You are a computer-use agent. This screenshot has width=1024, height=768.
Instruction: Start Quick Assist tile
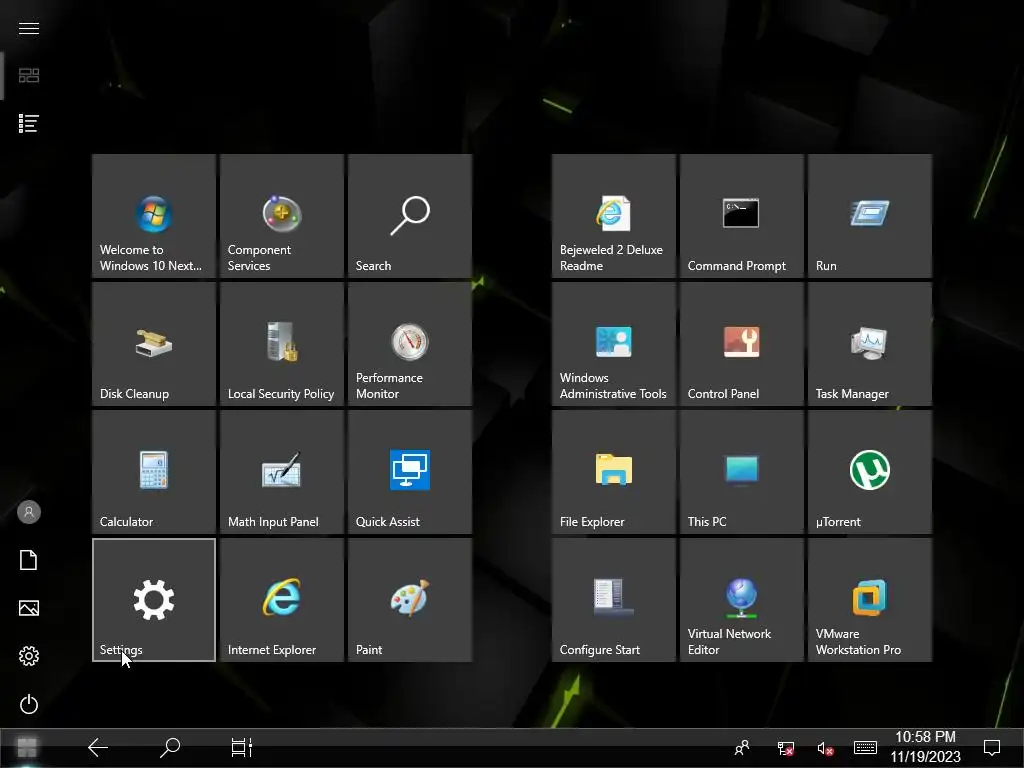409,472
